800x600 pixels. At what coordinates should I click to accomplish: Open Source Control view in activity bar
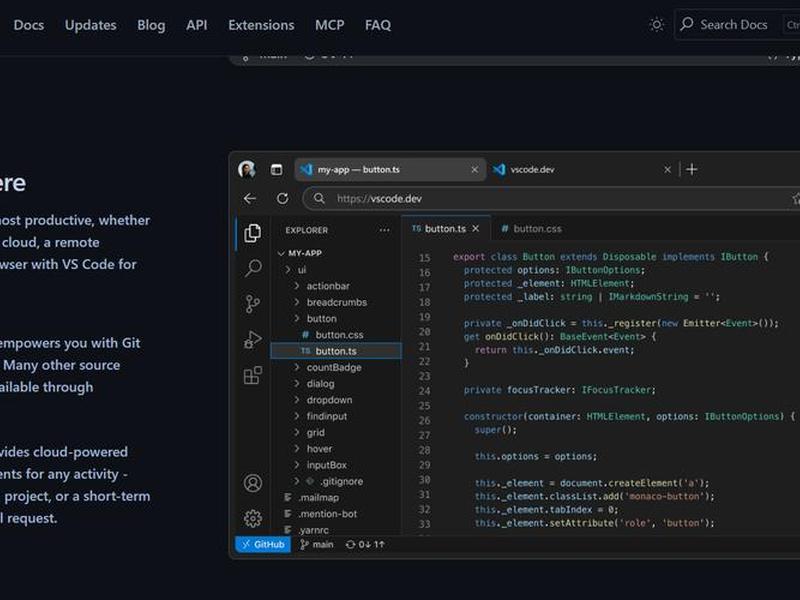(x=253, y=304)
